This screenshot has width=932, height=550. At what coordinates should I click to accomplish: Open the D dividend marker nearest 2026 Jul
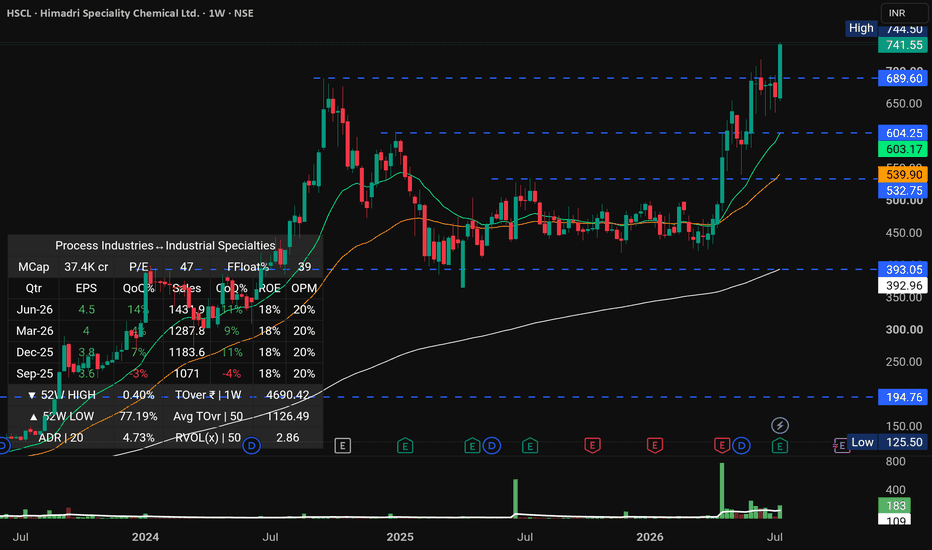(x=741, y=445)
